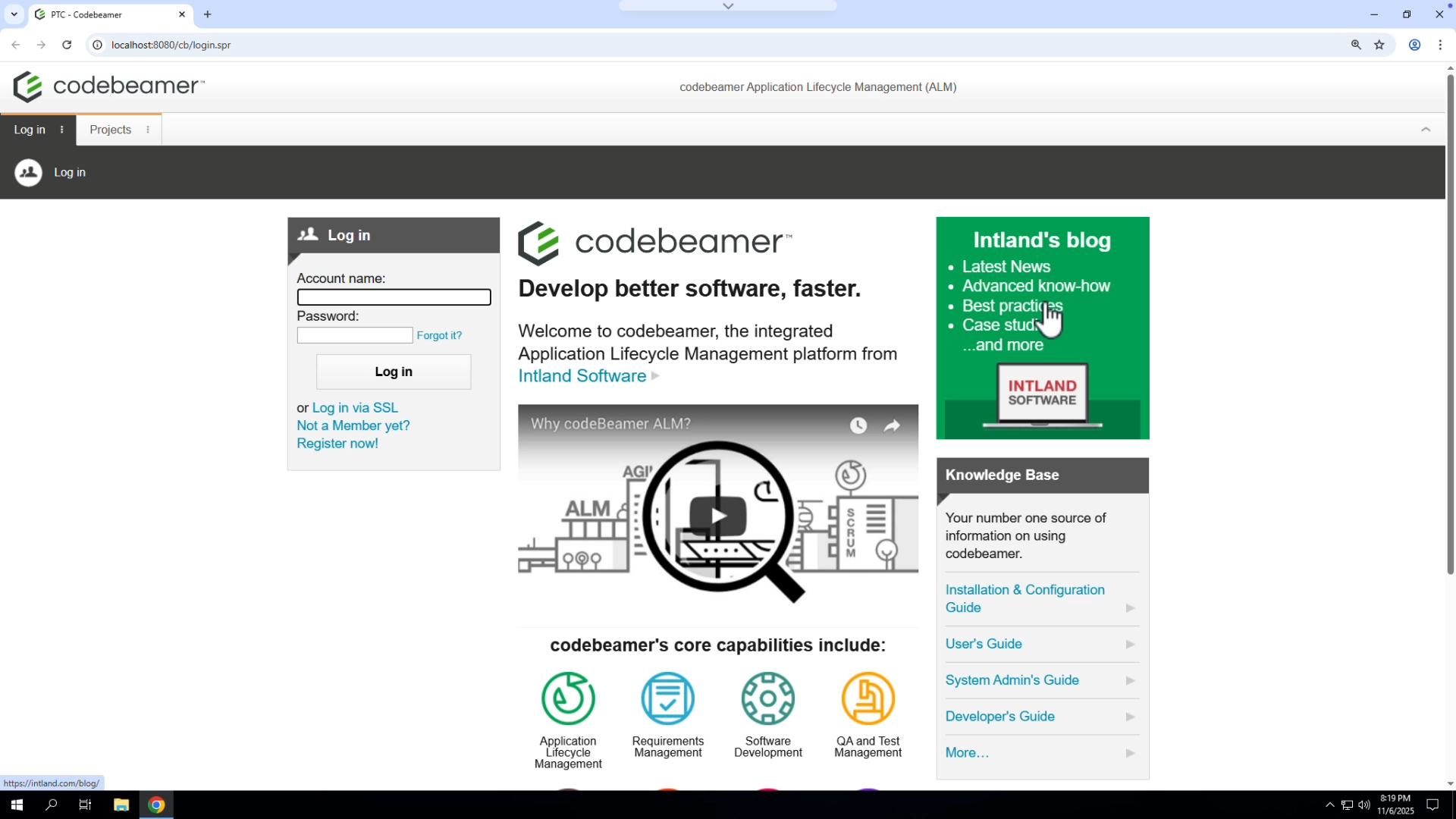
Task: Click the address bar URL
Action: pyautogui.click(x=171, y=45)
